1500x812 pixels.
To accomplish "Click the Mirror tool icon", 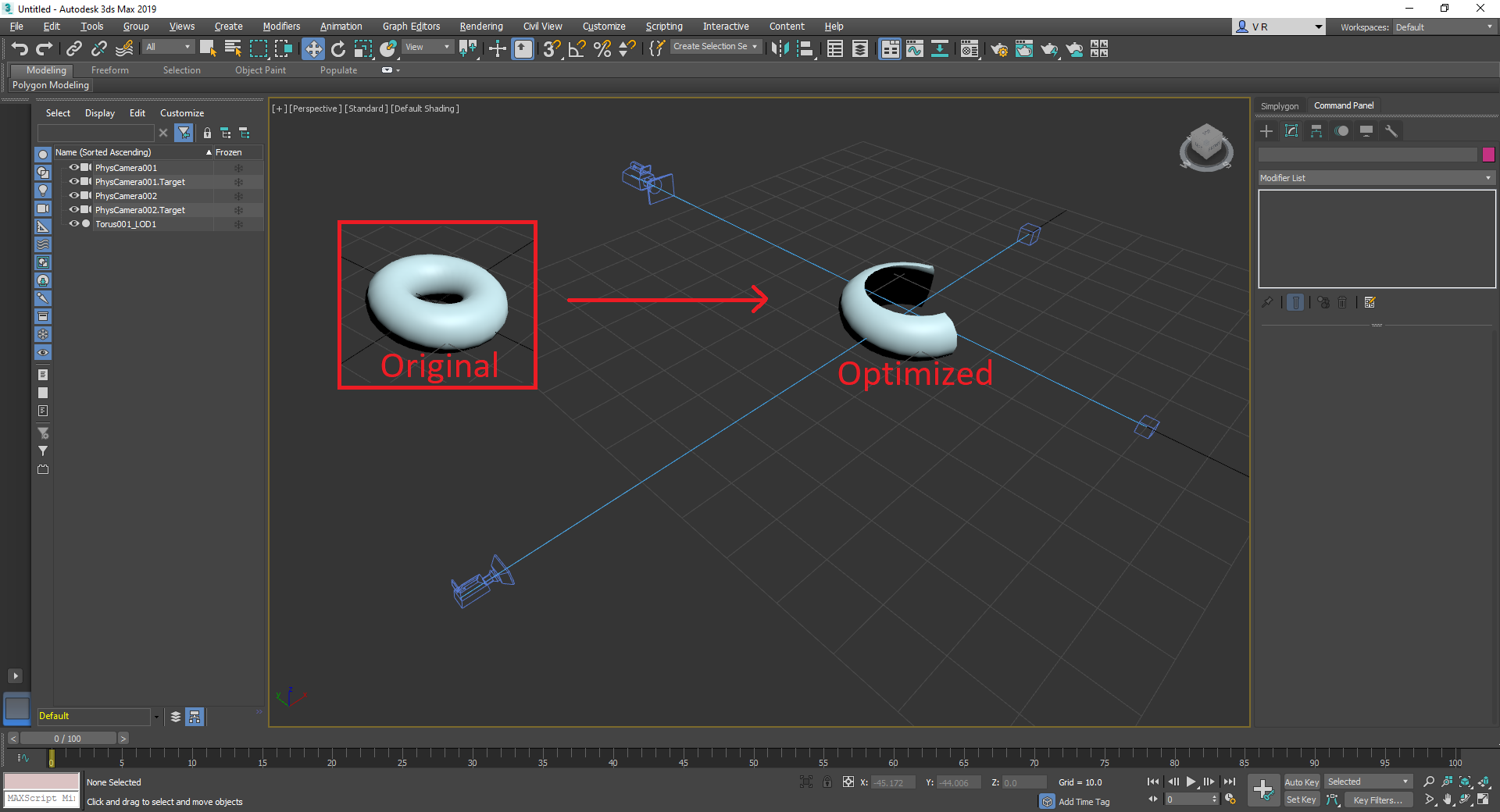I will point(779,49).
